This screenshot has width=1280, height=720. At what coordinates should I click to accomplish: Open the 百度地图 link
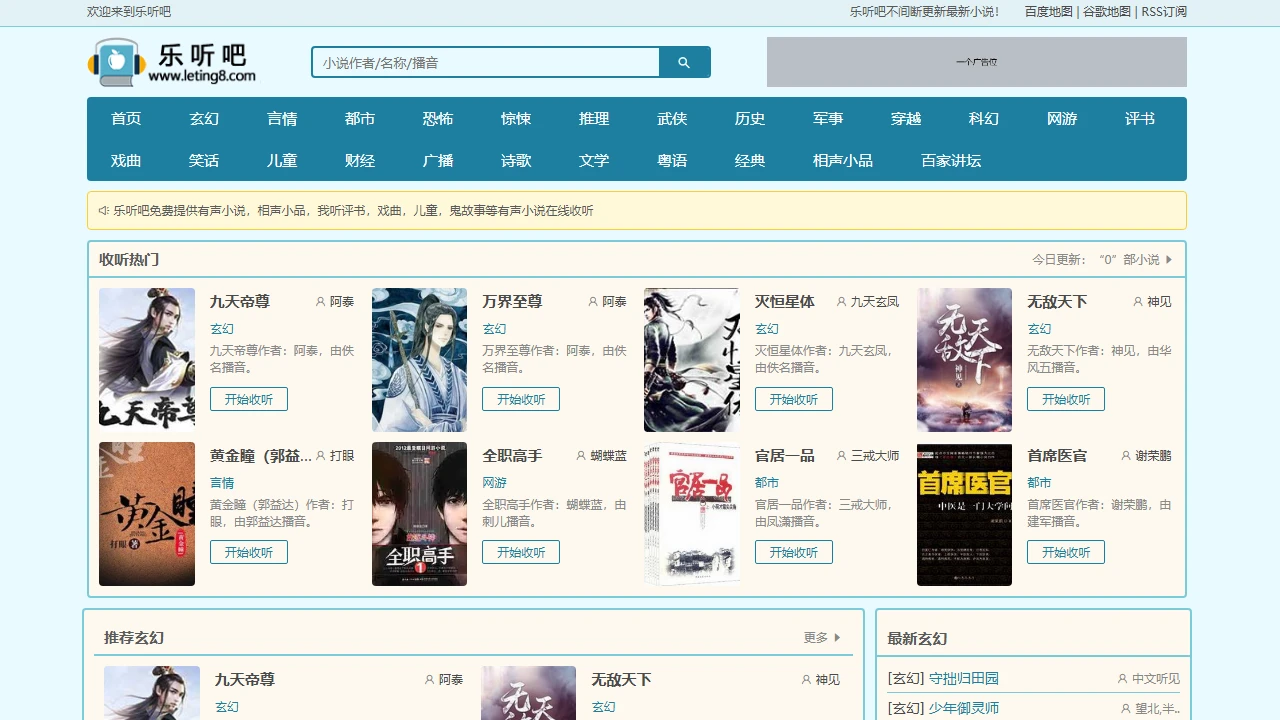1048,12
